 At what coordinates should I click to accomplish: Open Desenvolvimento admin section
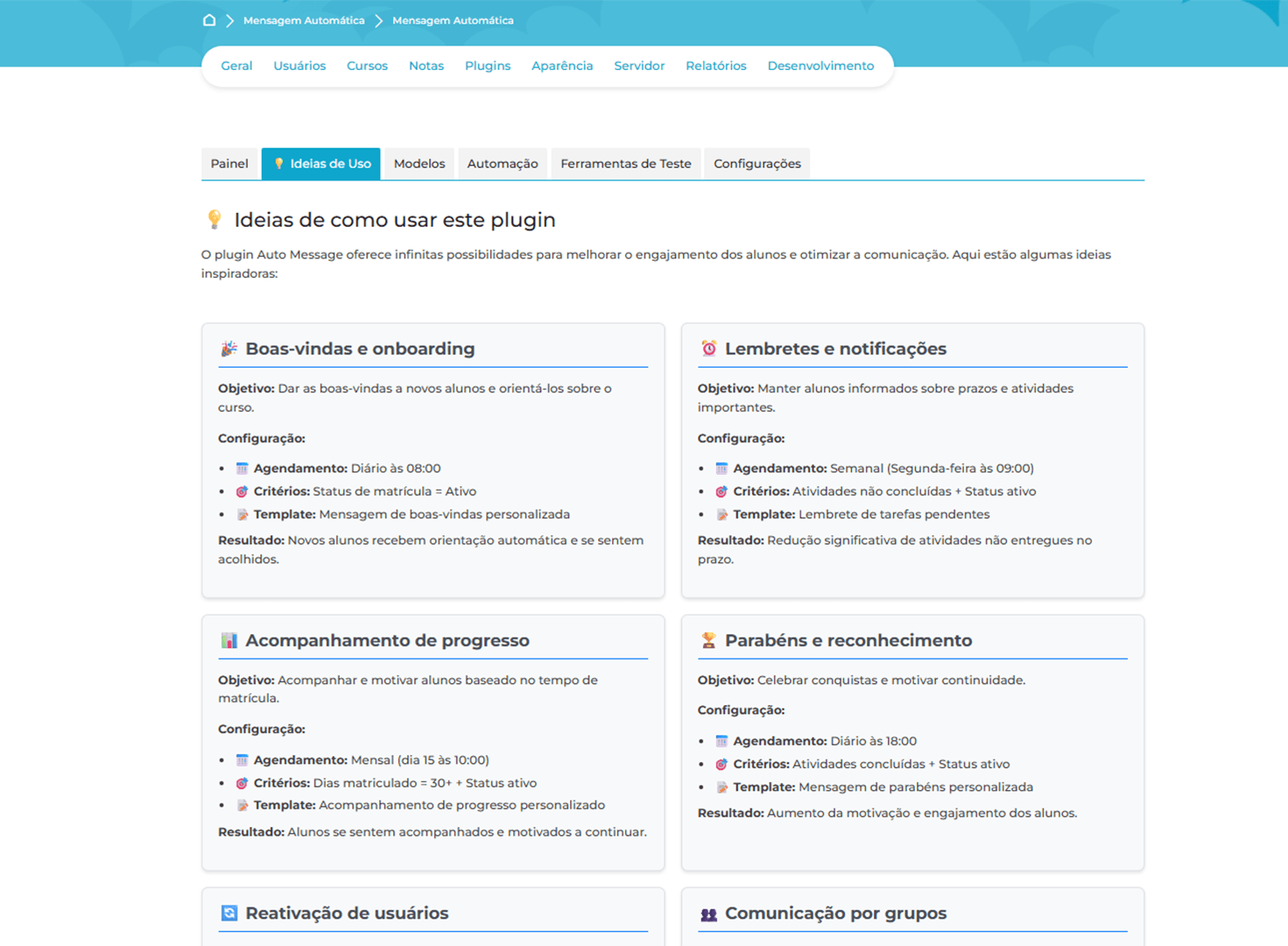[x=820, y=66]
